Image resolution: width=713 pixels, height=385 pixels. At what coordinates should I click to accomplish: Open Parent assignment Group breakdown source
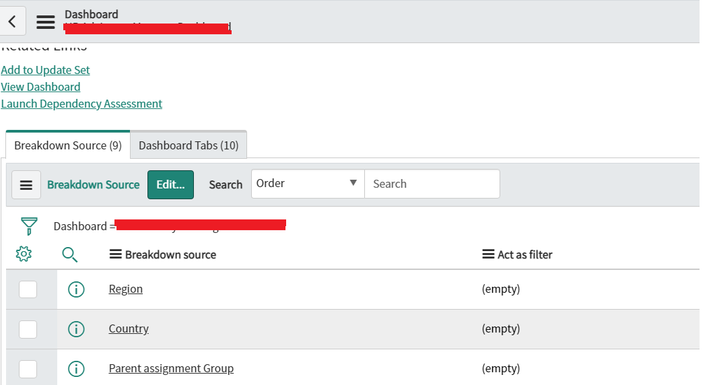click(x=171, y=368)
